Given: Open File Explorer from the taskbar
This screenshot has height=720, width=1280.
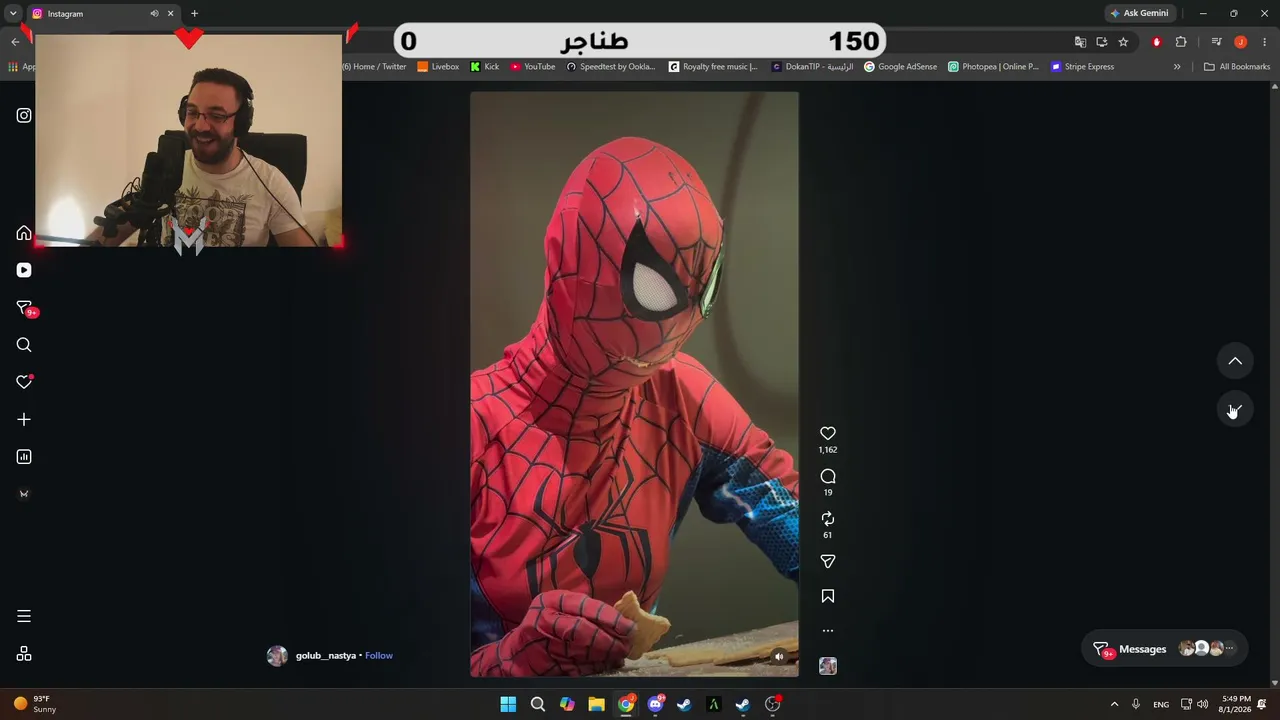Looking at the screenshot, I should tap(596, 704).
